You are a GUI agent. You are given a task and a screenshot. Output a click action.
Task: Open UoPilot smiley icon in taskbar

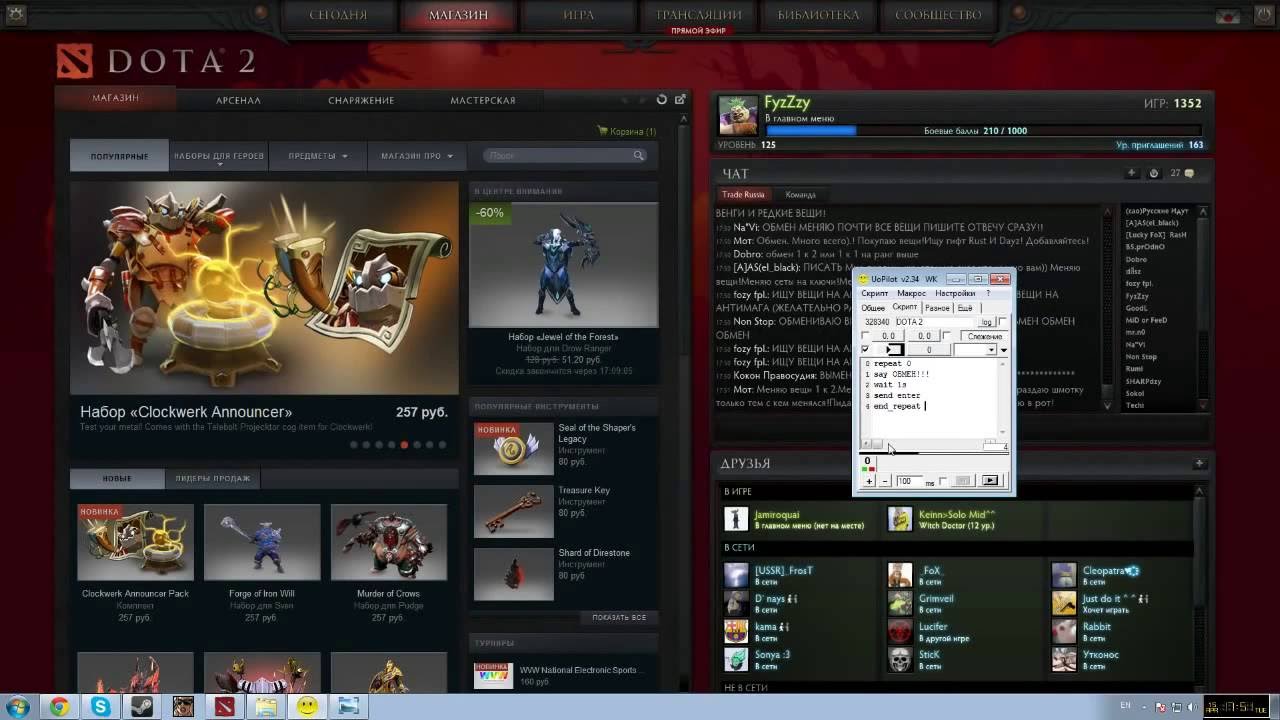point(306,707)
